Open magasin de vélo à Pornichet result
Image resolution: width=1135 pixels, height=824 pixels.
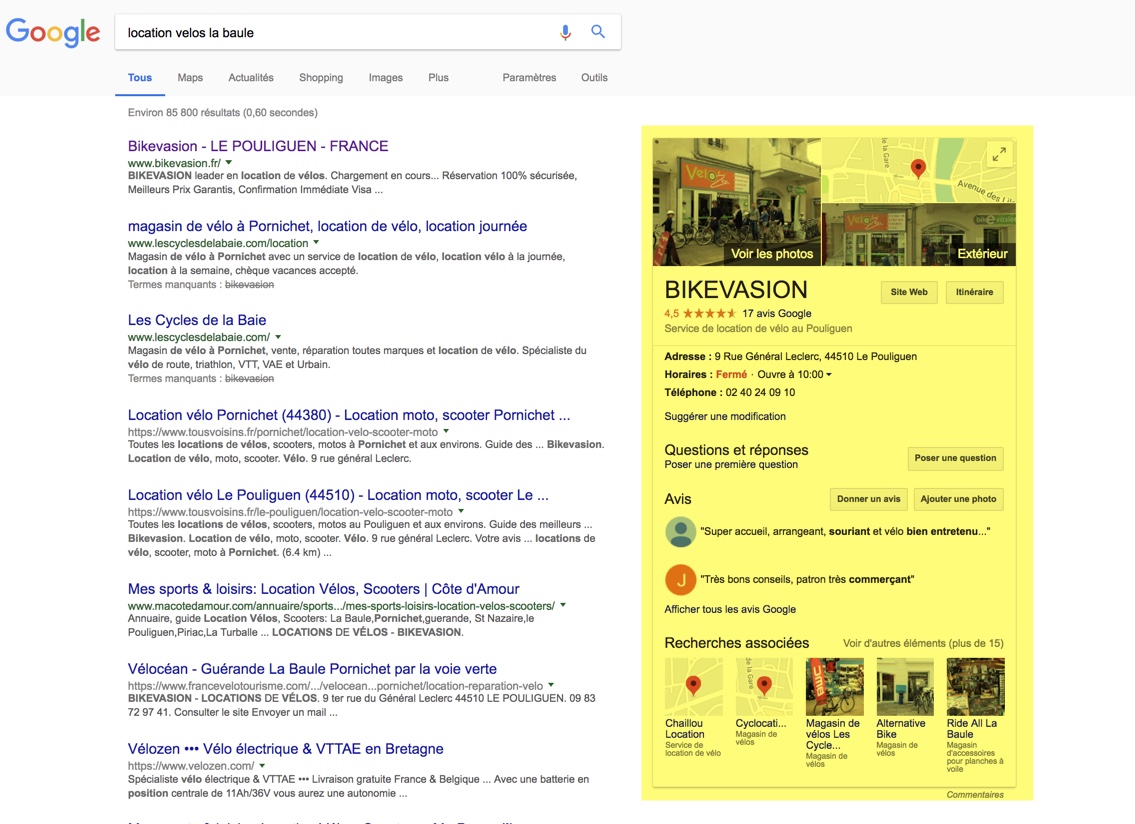coord(327,226)
